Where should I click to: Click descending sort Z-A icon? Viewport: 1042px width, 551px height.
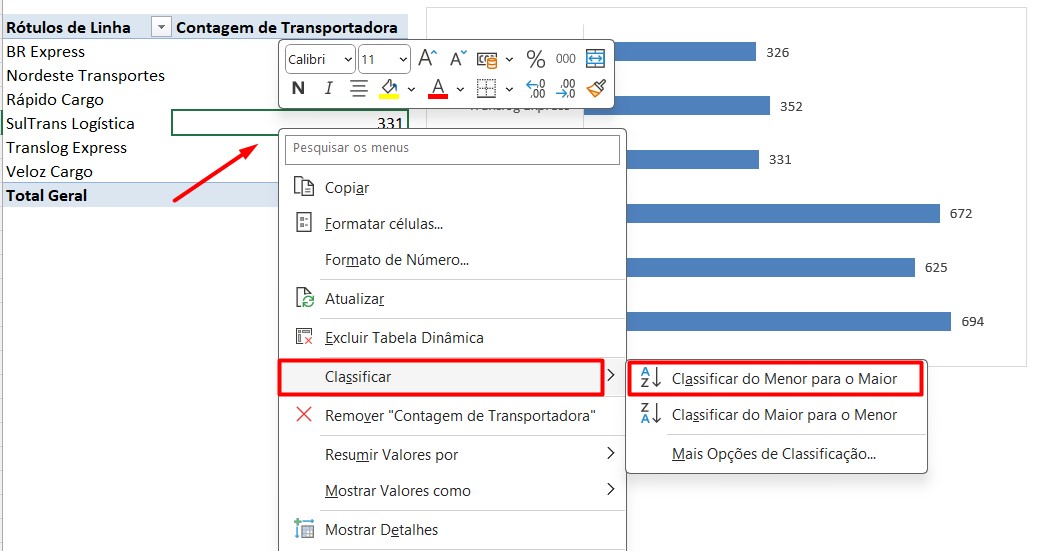click(x=651, y=413)
